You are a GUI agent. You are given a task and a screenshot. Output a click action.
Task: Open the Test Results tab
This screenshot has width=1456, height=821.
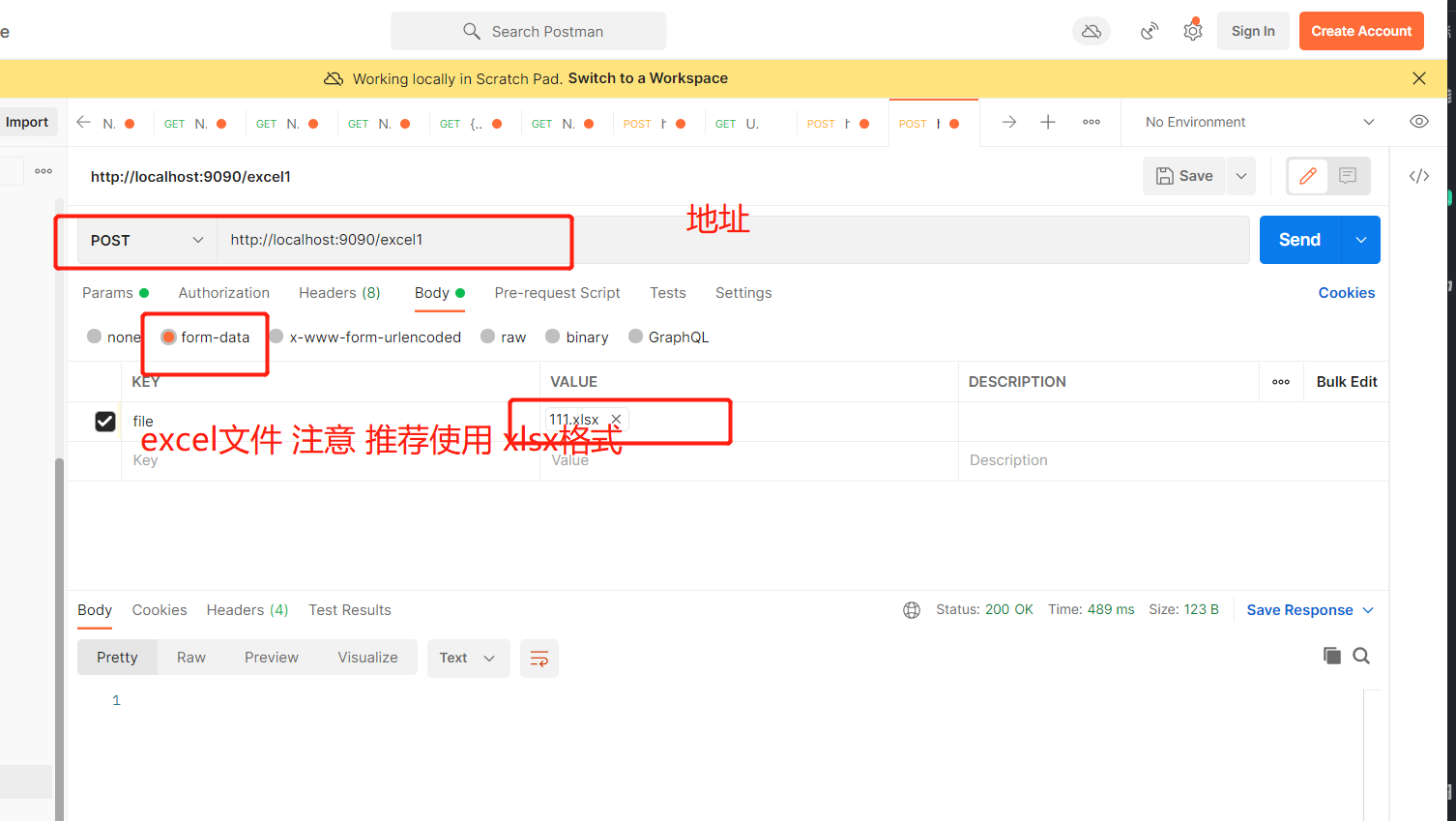349,609
